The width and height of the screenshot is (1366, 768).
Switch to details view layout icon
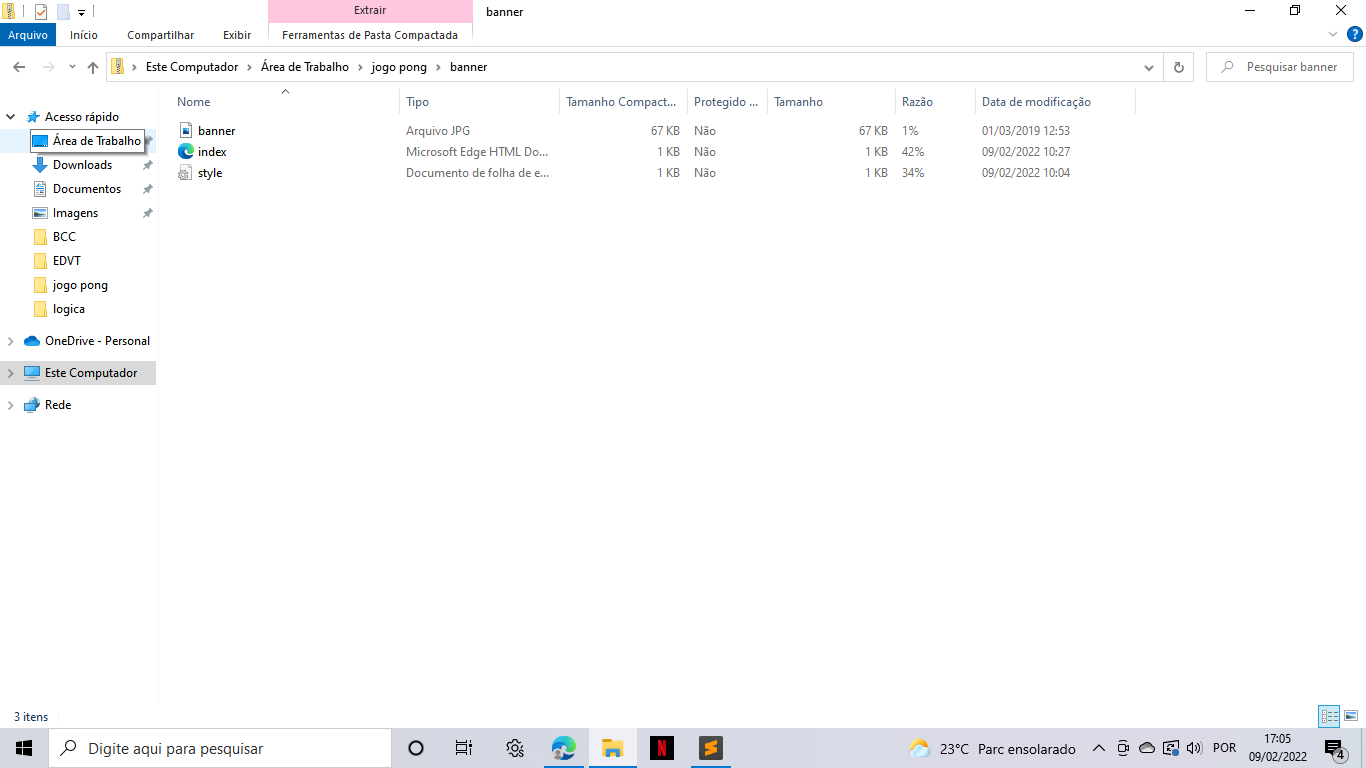pos(1329,716)
